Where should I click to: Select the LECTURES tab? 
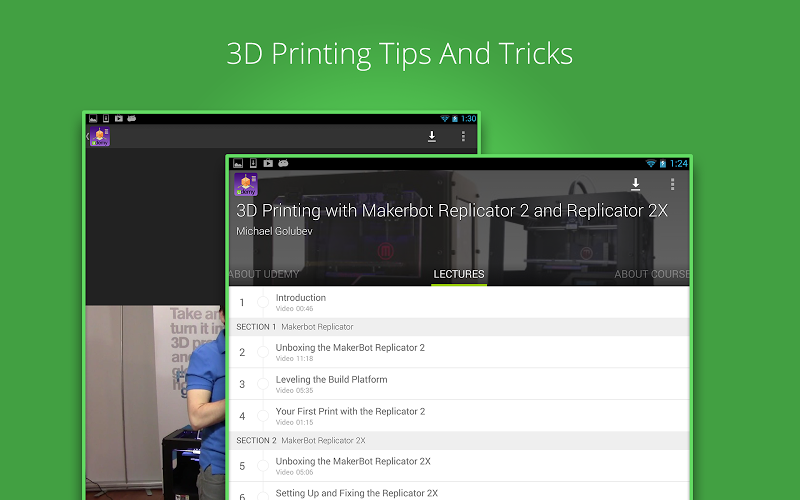click(459, 274)
